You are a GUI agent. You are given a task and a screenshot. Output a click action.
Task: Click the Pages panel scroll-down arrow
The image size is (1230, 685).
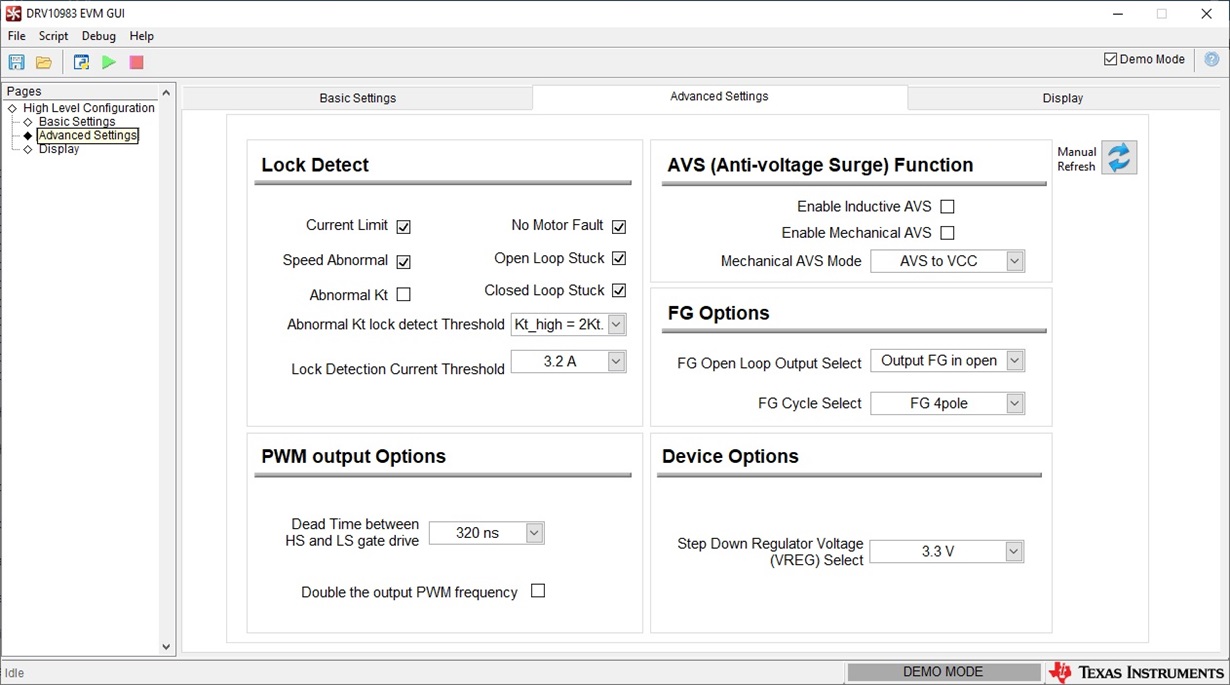click(x=167, y=647)
